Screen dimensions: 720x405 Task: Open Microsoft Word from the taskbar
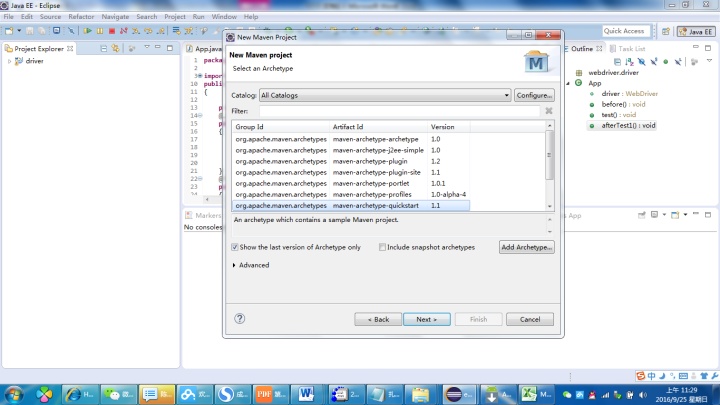(x=306, y=394)
